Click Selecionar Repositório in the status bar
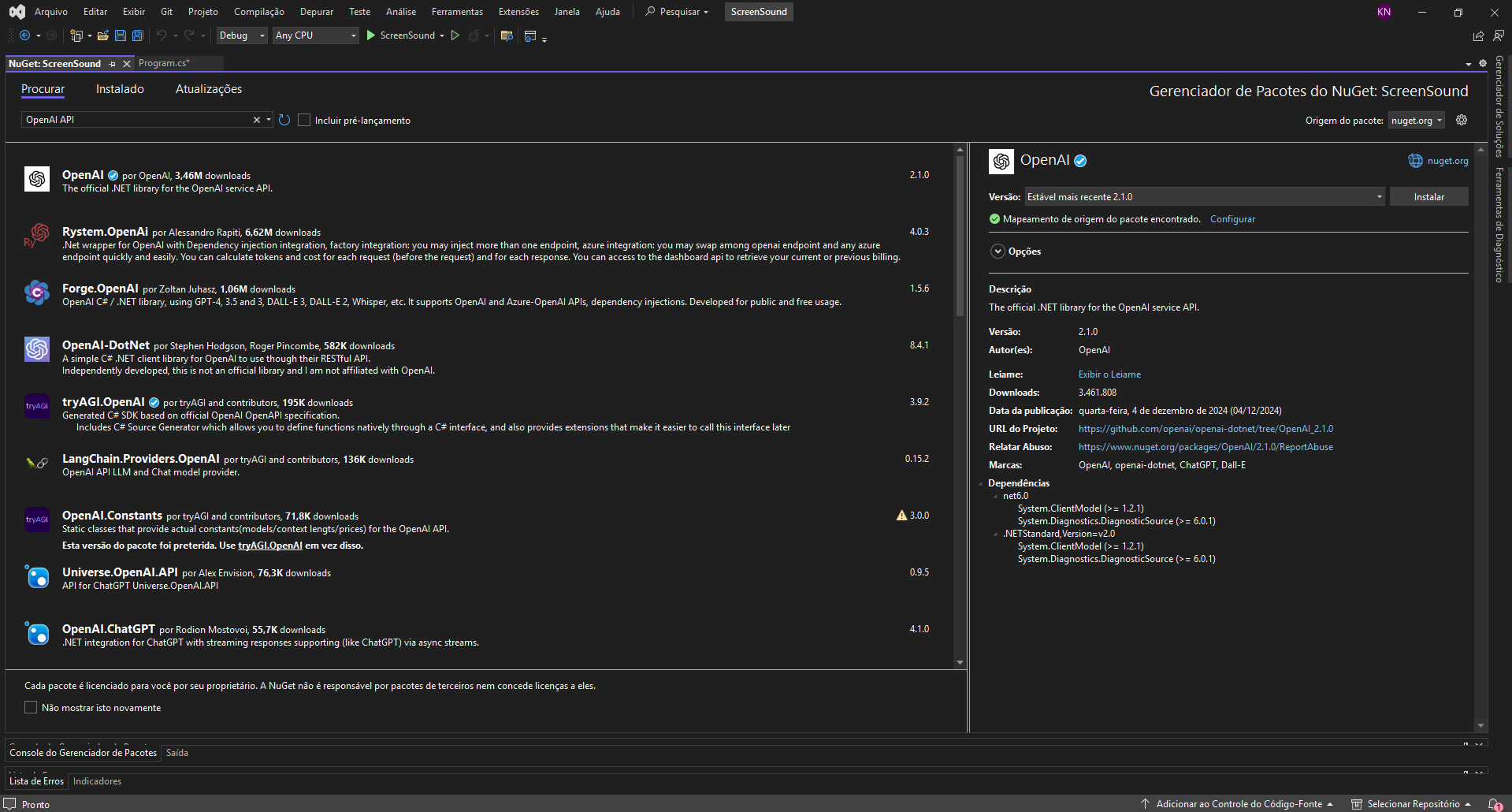Image resolution: width=1512 pixels, height=812 pixels. pyautogui.click(x=1411, y=804)
